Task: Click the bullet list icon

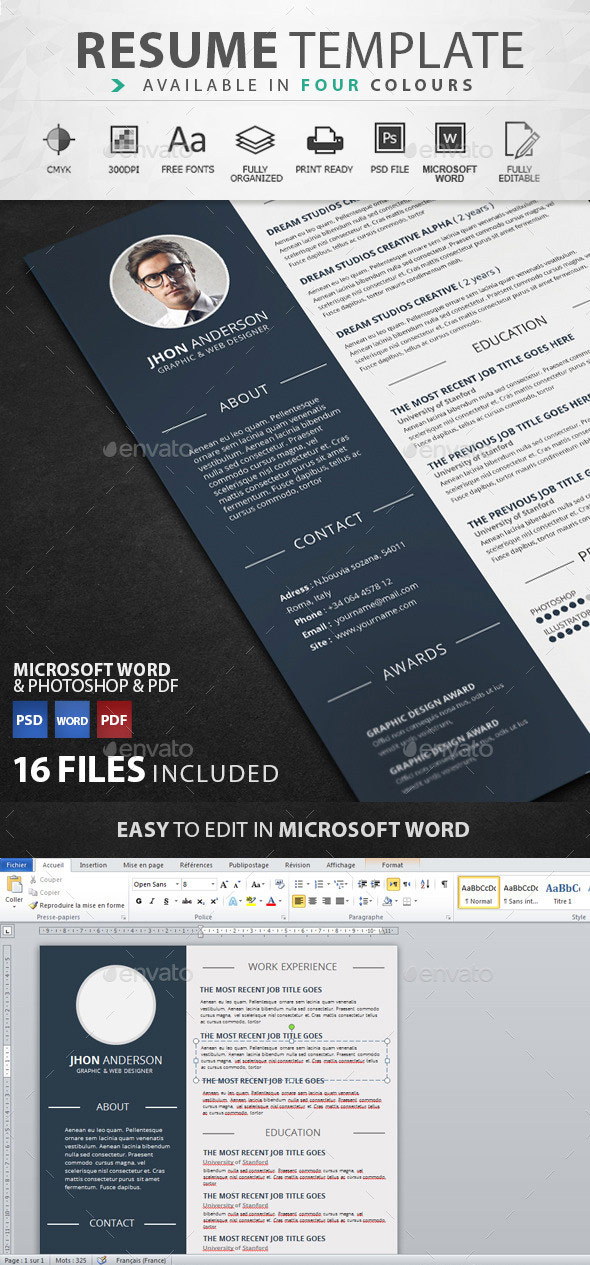Action: pyautogui.click(x=299, y=884)
